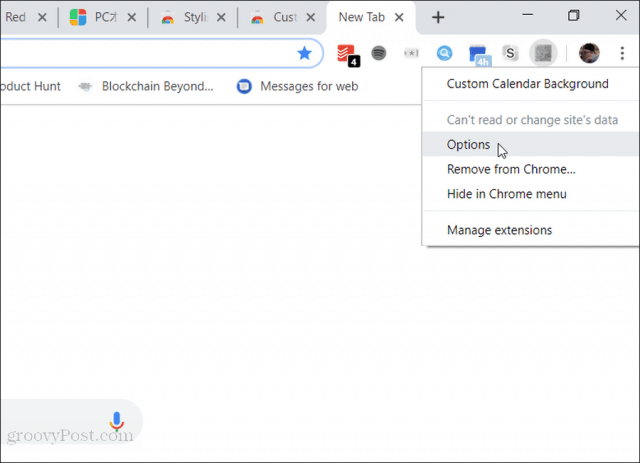Click Custom Calendar Background menu title
The width and height of the screenshot is (640, 463).
527,84
